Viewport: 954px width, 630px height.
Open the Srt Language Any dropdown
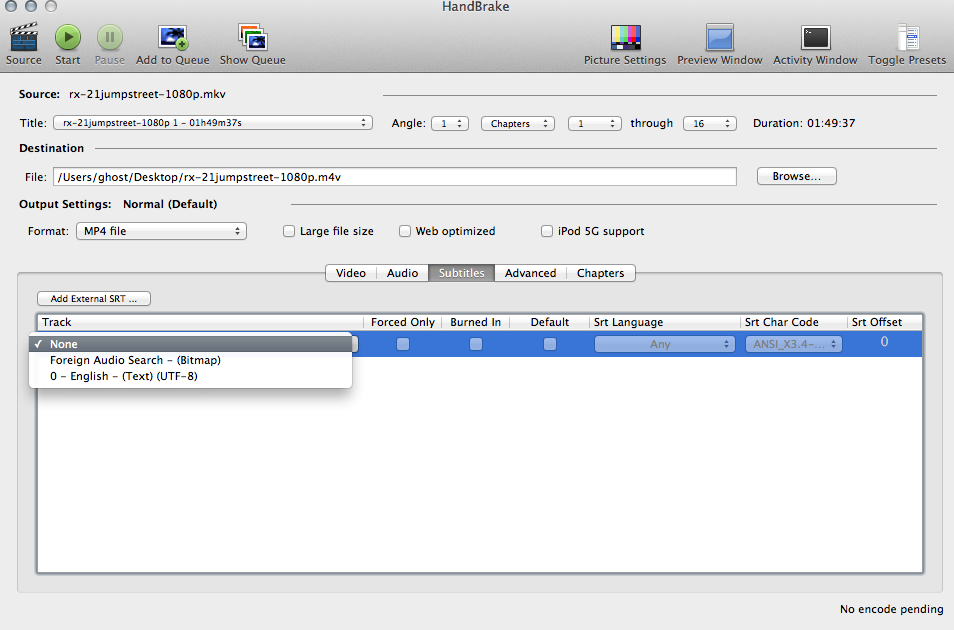point(664,345)
